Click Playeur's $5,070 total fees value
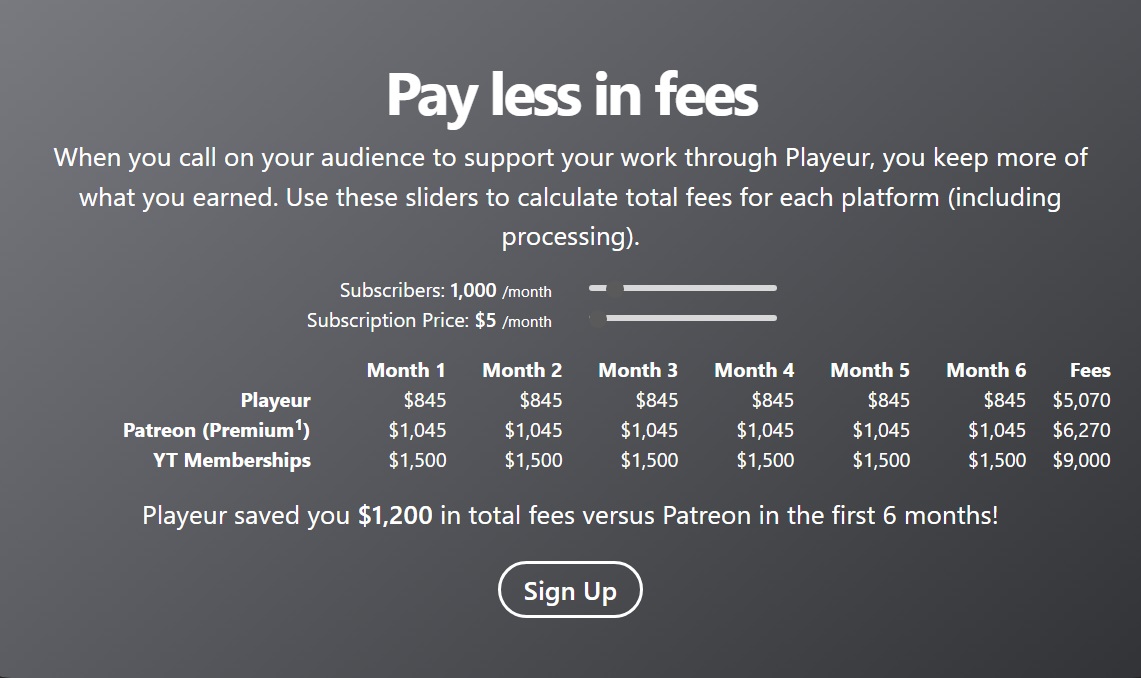The width and height of the screenshot is (1141, 678). pos(1081,401)
